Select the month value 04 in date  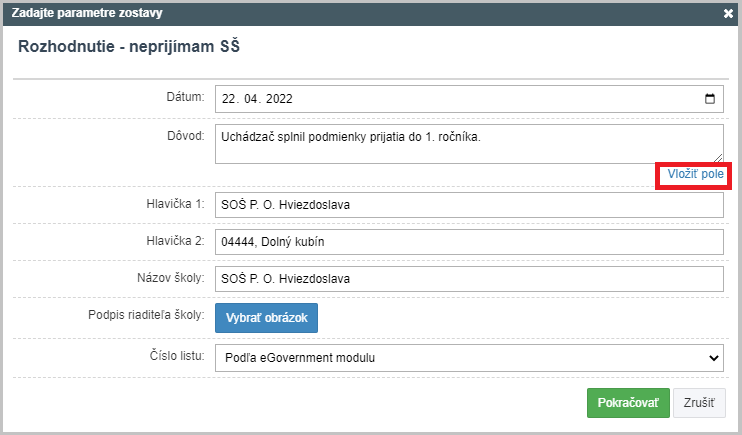[251, 98]
